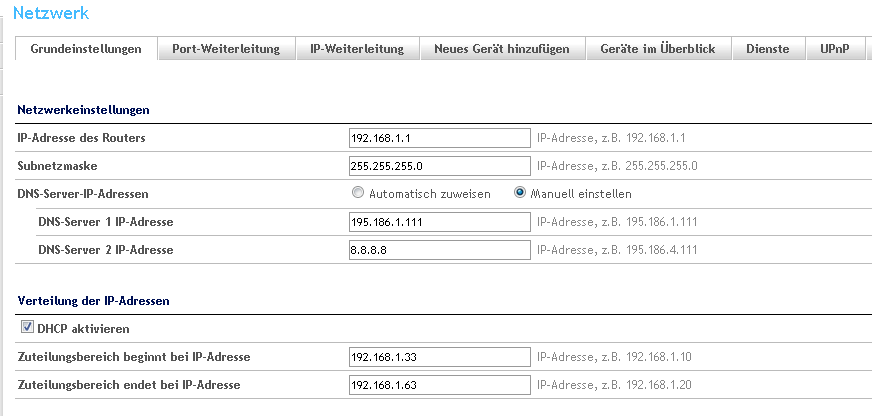The width and height of the screenshot is (872, 416).
Task: Click the router IP address field
Action: point(438,138)
